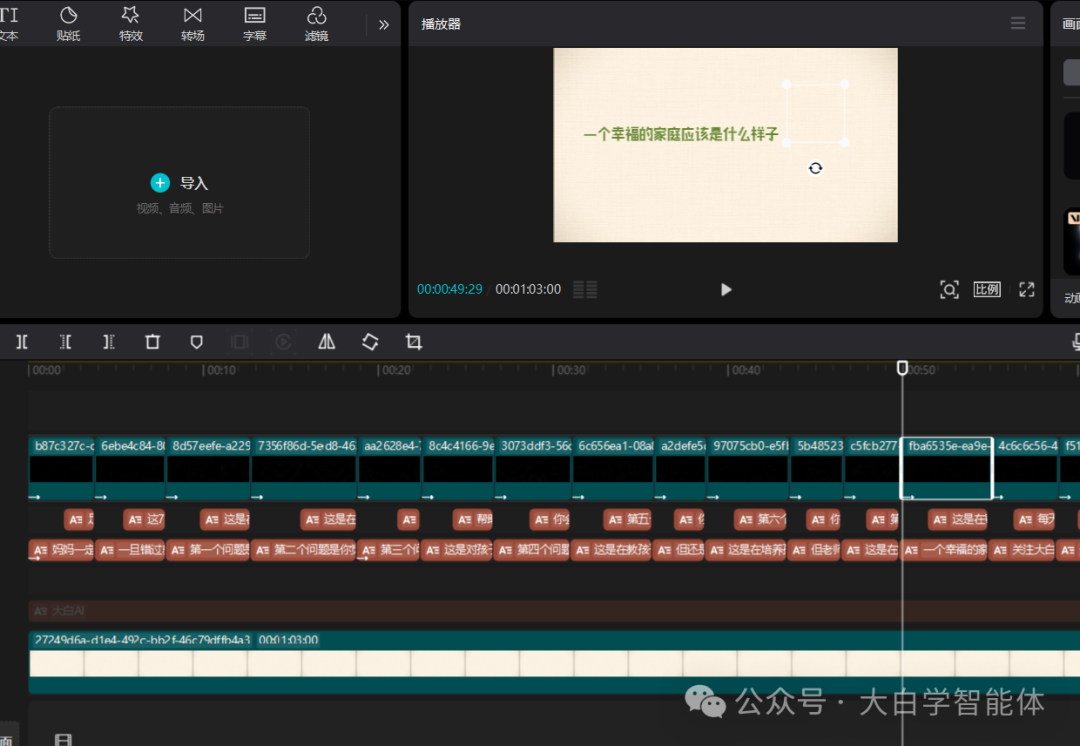Click the current timecode 00:00:49:29
Screen dimensions: 1080x746
point(449,289)
